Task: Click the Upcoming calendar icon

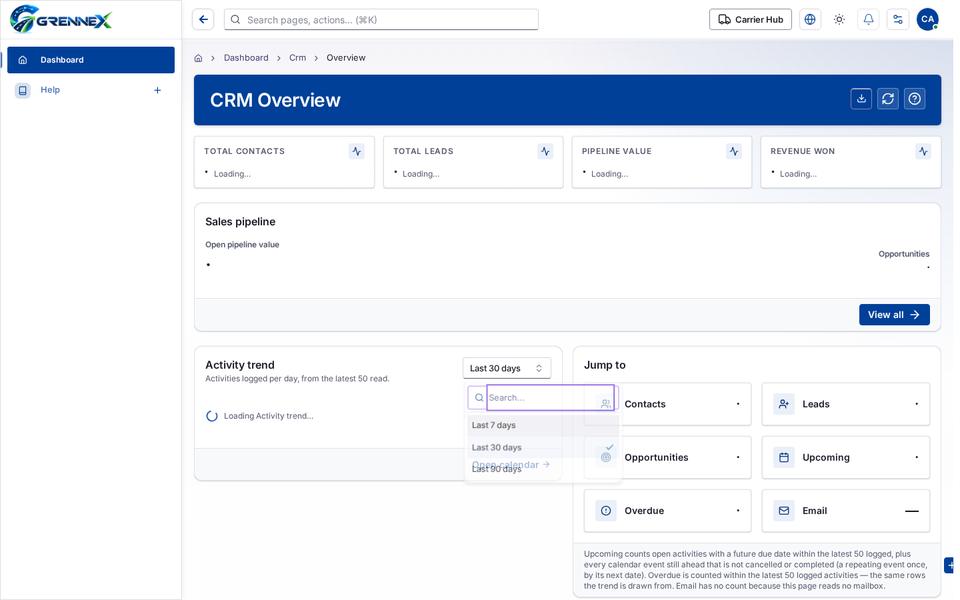Action: [x=784, y=457]
